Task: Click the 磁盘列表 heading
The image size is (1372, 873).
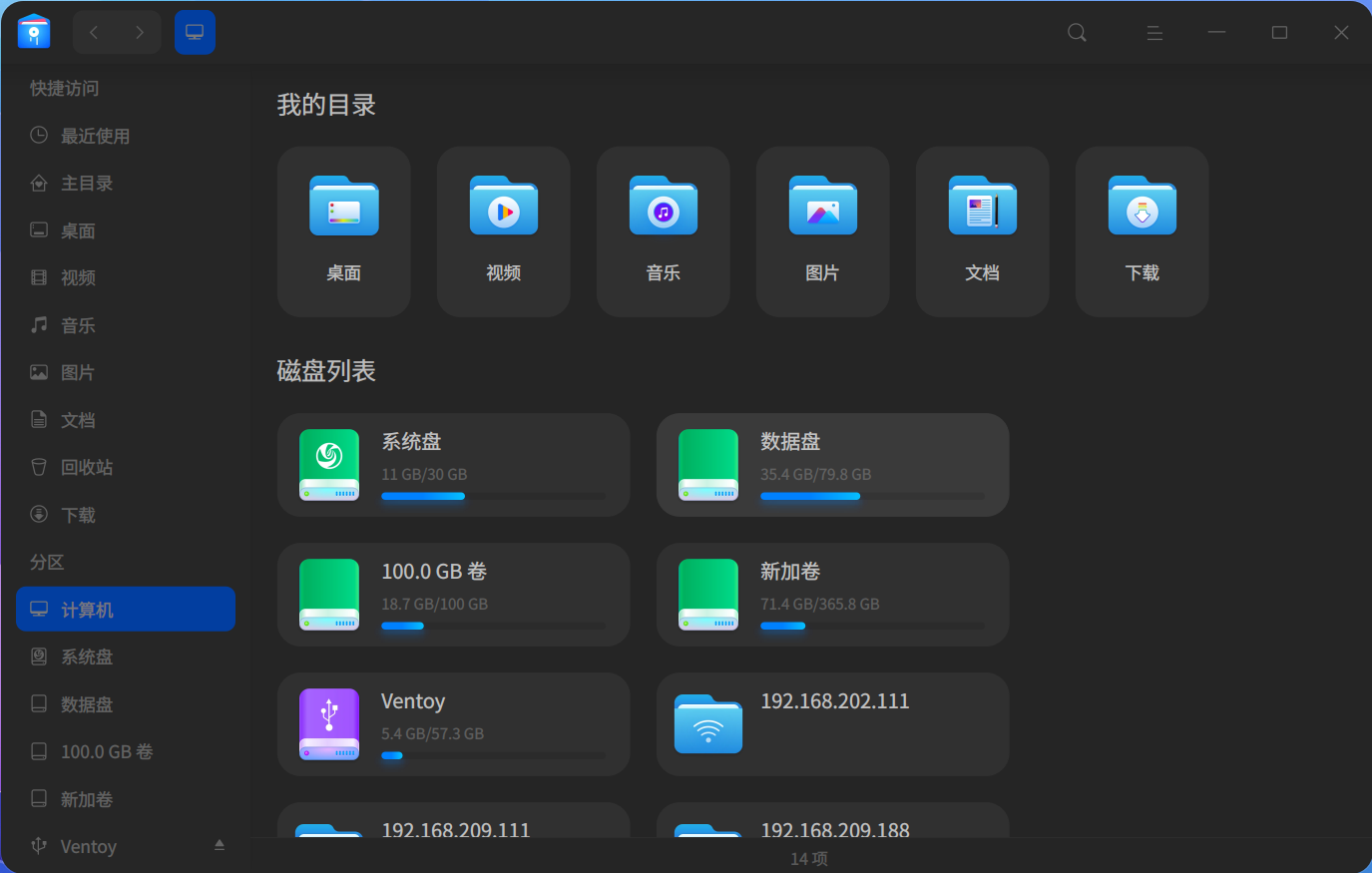Action: point(326,371)
